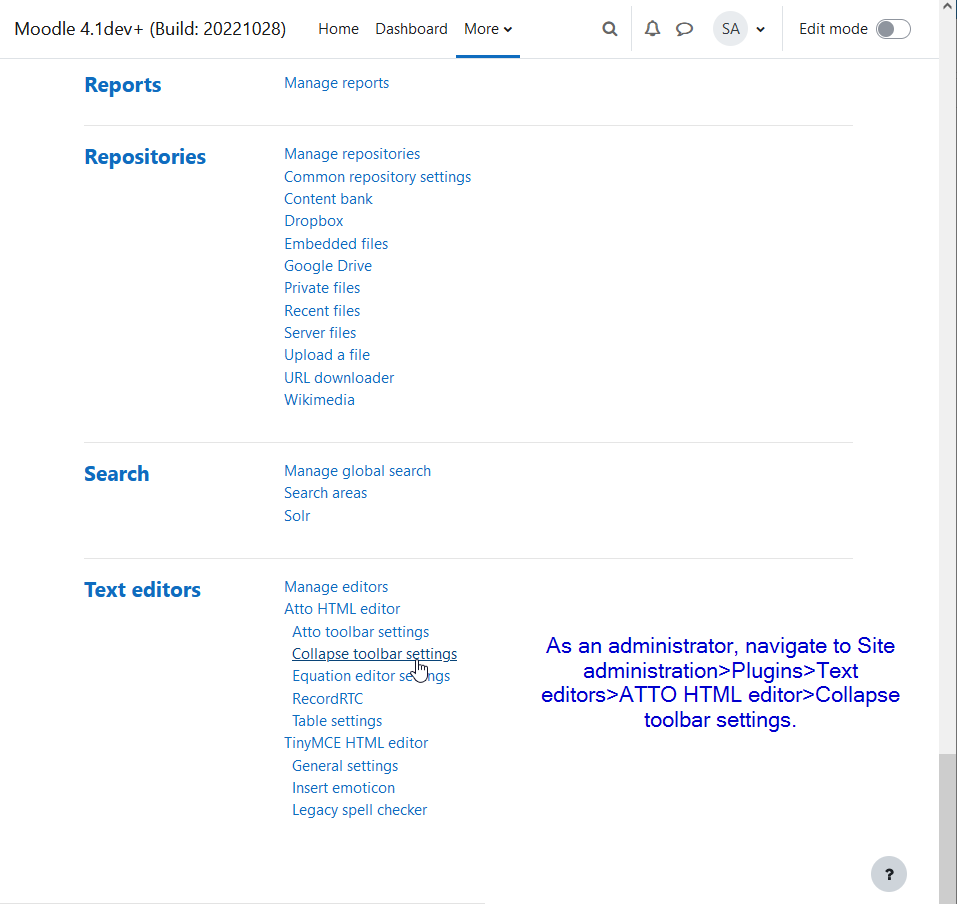Open Common repository settings link
The width and height of the screenshot is (957, 904).
(x=377, y=177)
